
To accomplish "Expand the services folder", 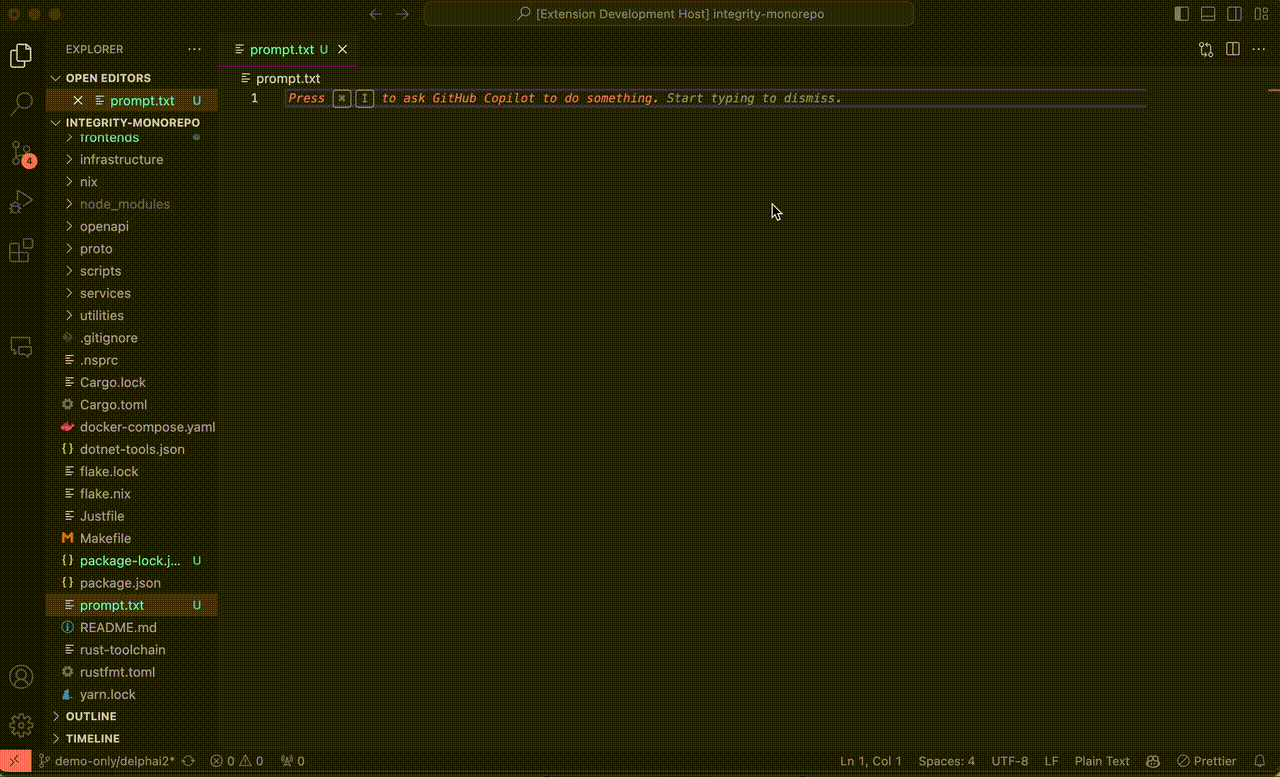I will click(131, 293).
